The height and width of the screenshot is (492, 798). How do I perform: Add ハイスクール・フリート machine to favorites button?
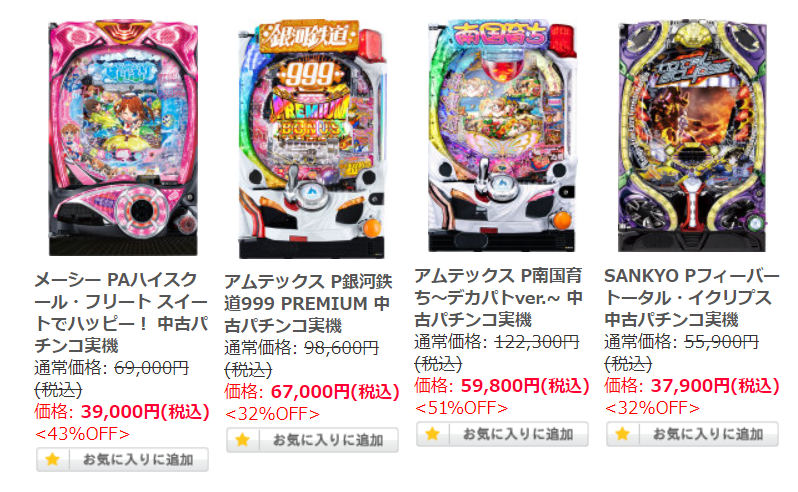tap(123, 460)
